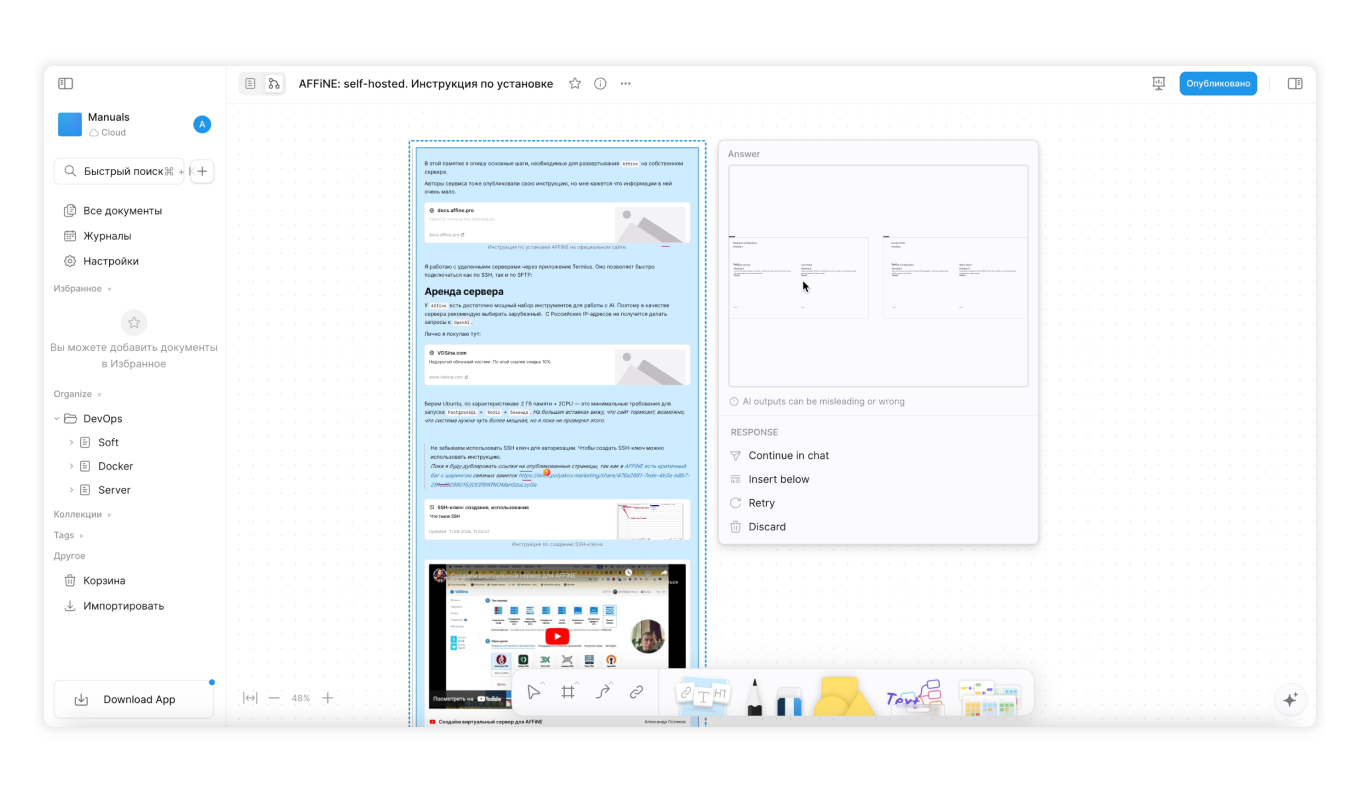1360x793 pixels.
Task: Click the AI answer preview area
Action: pos(878,276)
